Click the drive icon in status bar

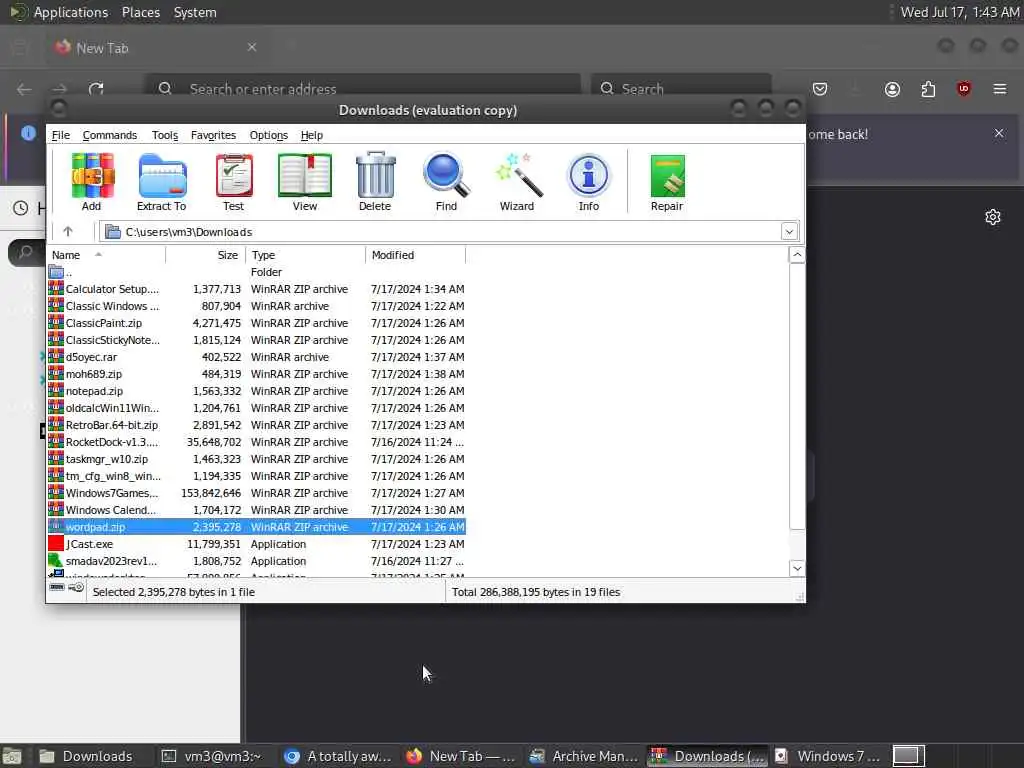click(57, 588)
